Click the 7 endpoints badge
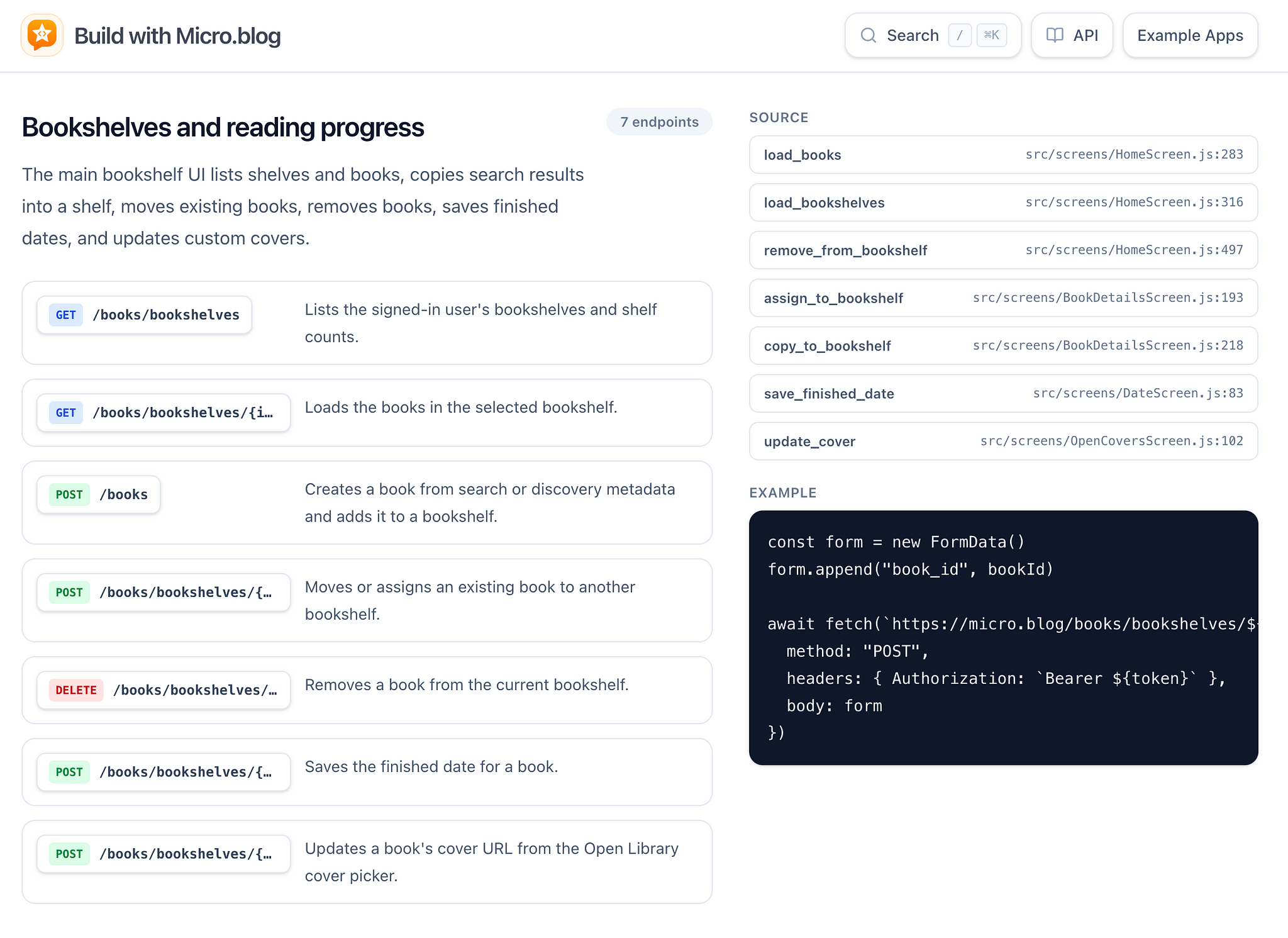This screenshot has width=1288, height=938. pos(659,122)
